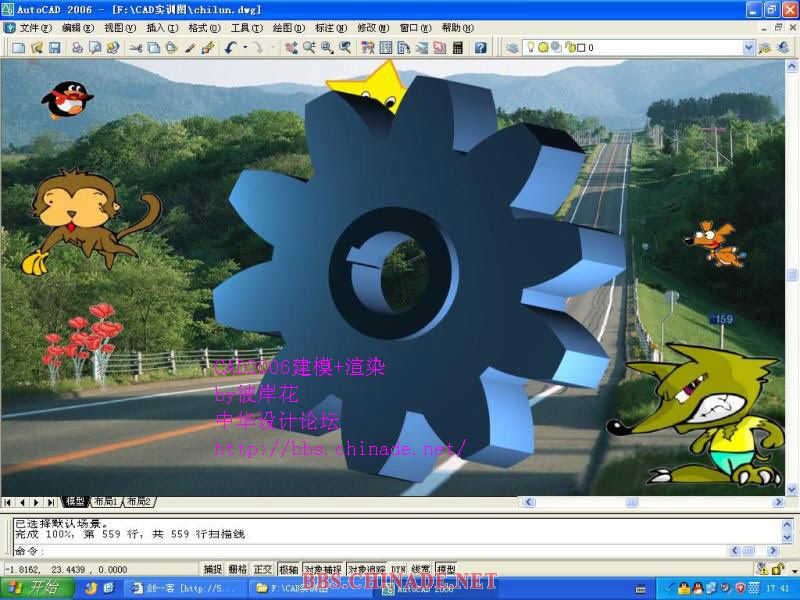Activate the Zoom Realtime magnifier icon
Viewport: 800px width, 600px height.
[309, 47]
